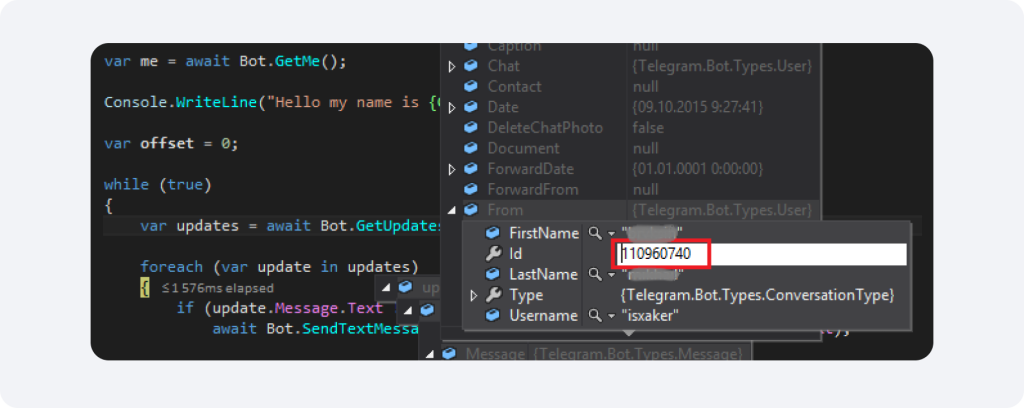Select the FirstName property name
1024x408 pixels.
coord(544,233)
